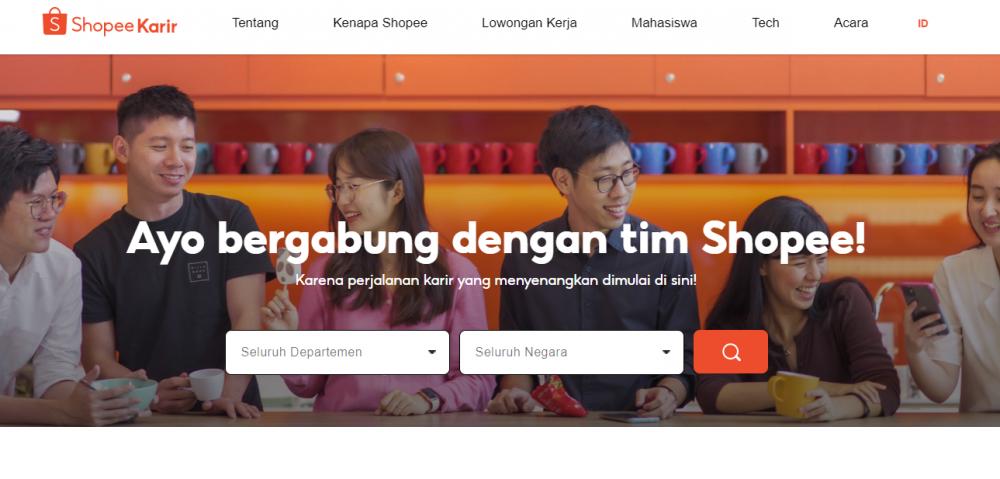Open the Shopee Karir logo text

pyautogui.click(x=124, y=26)
